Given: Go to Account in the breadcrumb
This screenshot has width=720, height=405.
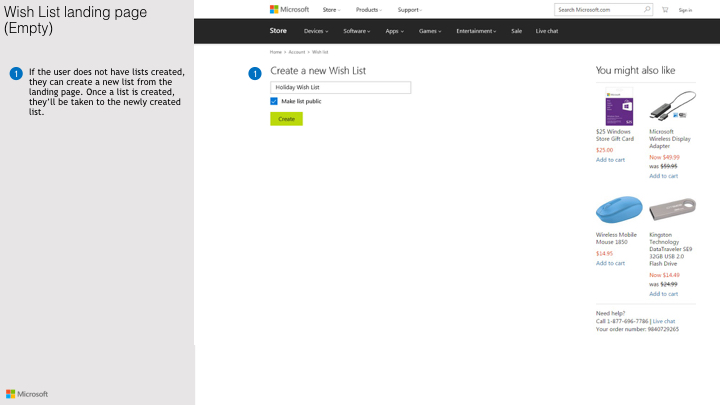Looking at the screenshot, I should point(297,52).
